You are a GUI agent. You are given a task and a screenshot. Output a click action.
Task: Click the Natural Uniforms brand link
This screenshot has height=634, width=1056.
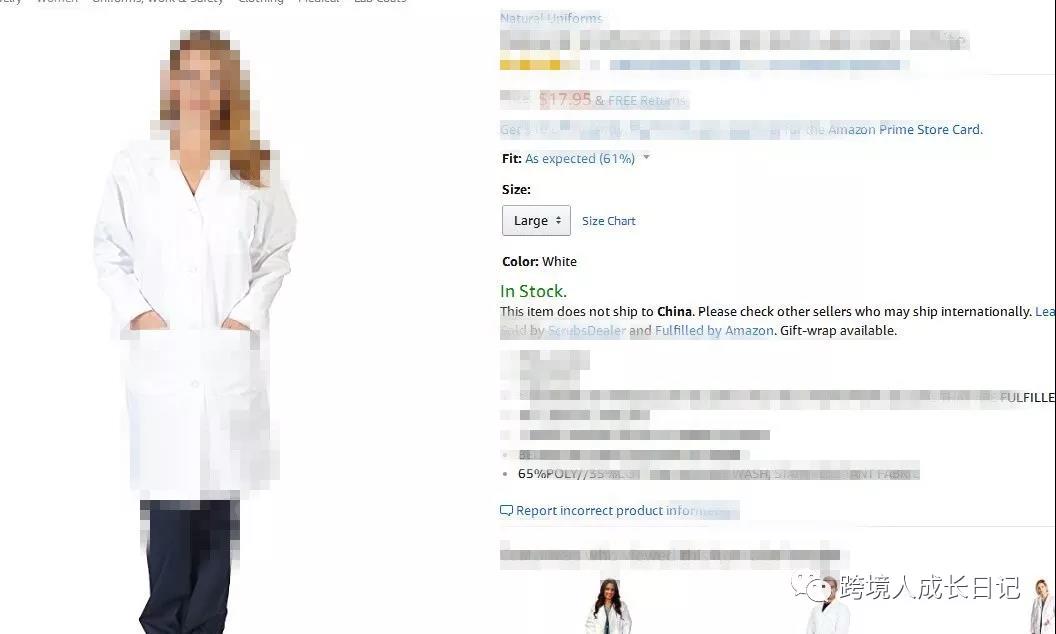(x=551, y=18)
